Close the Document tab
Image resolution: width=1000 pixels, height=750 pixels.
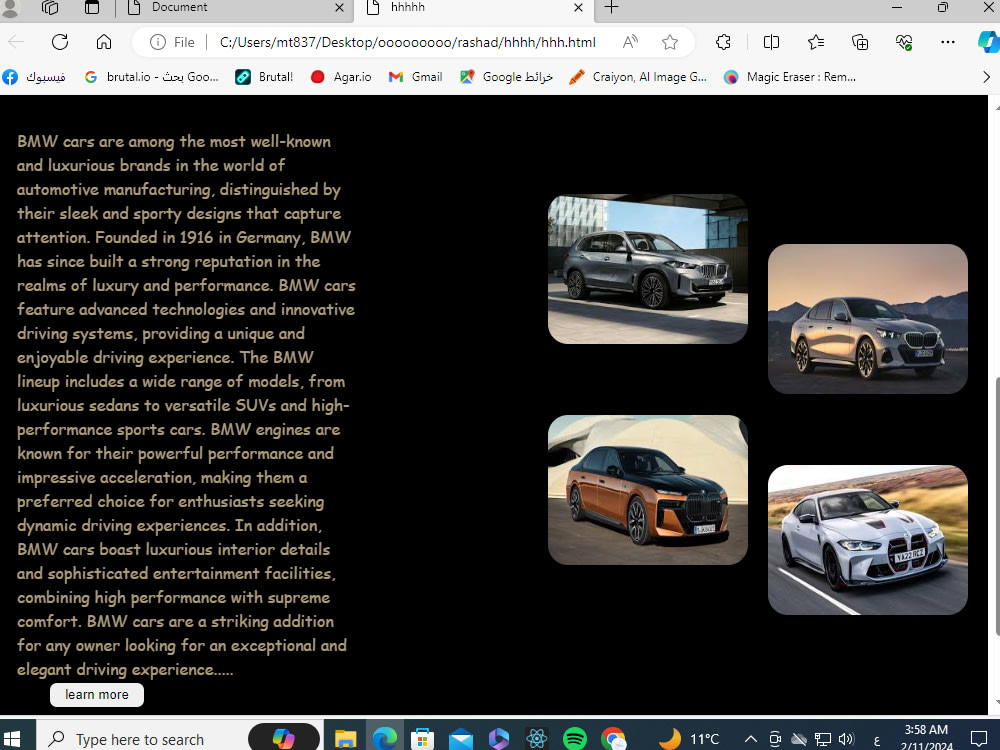(x=339, y=8)
